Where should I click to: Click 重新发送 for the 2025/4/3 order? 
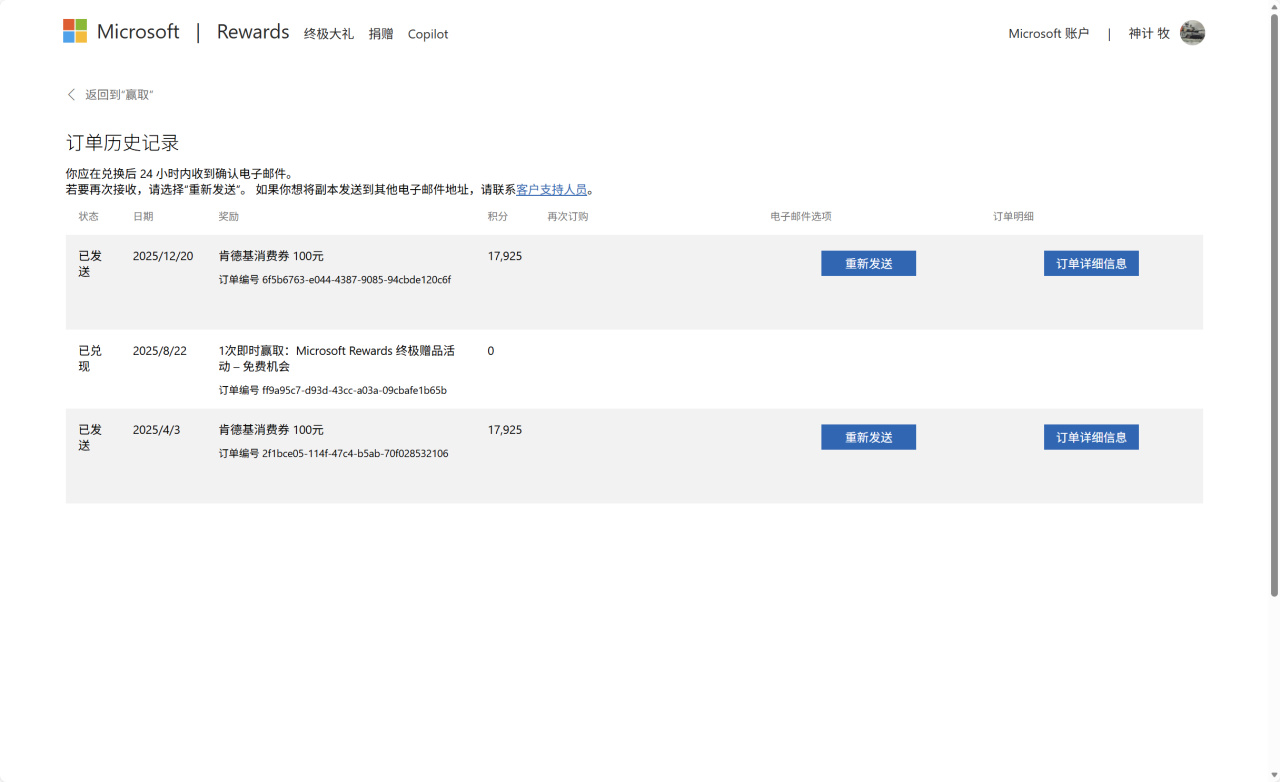pos(868,437)
